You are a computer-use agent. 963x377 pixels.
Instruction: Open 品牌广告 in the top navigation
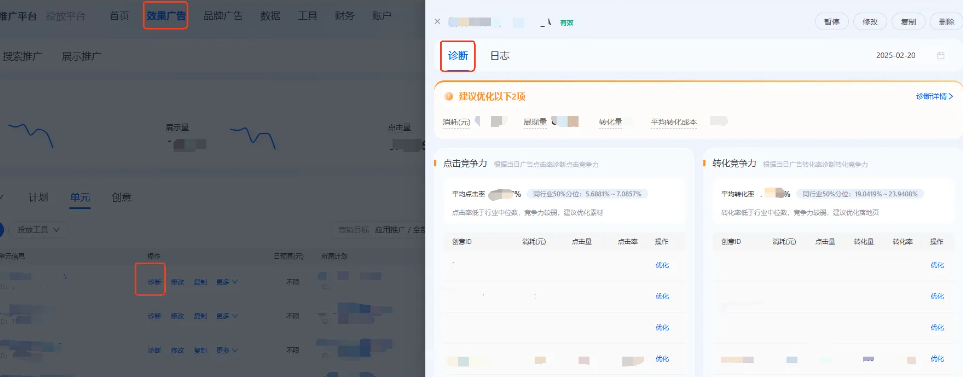click(x=222, y=16)
